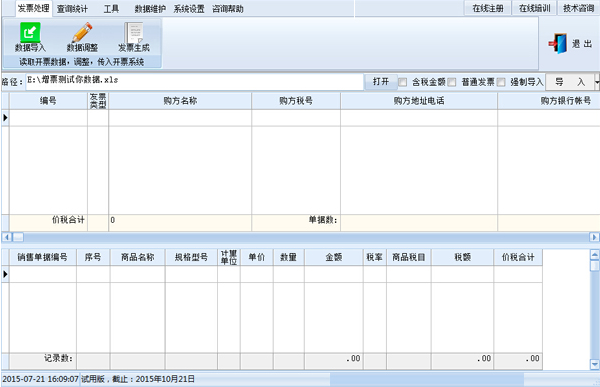Screen dimensions: 600x387
Task: Click down arrow of lower table scrollbar
Action: (x=595, y=364)
